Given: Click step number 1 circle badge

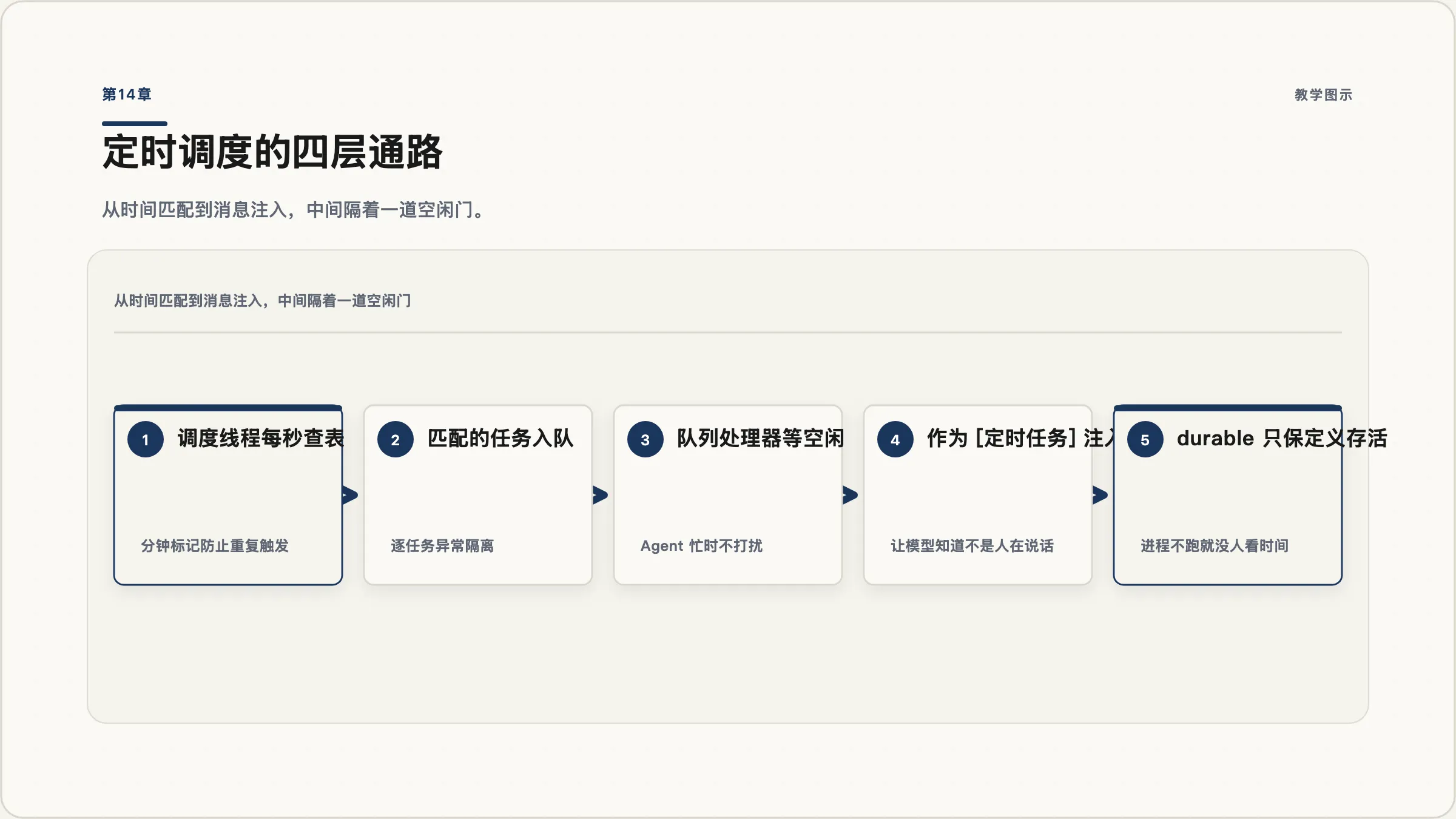Looking at the screenshot, I should [146, 439].
